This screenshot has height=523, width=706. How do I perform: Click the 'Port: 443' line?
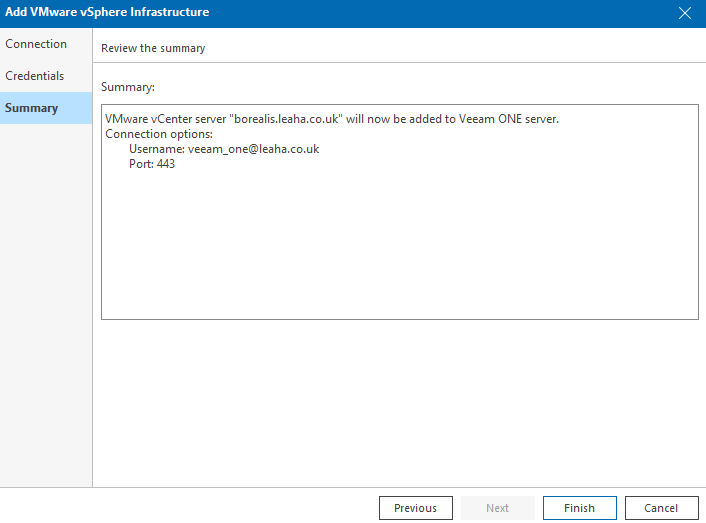click(x=152, y=164)
